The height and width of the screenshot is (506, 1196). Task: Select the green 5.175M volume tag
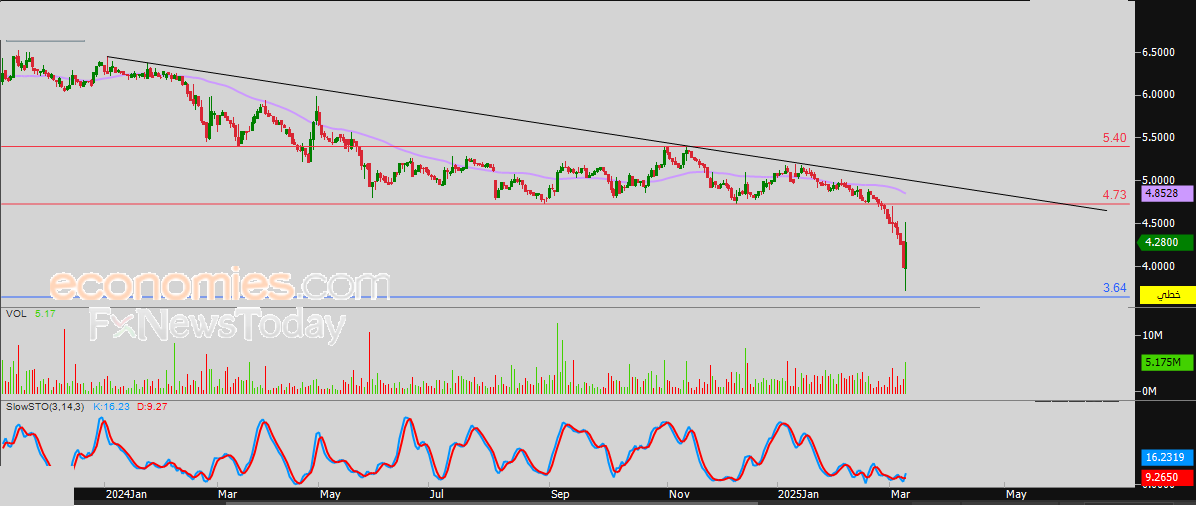[1165, 362]
